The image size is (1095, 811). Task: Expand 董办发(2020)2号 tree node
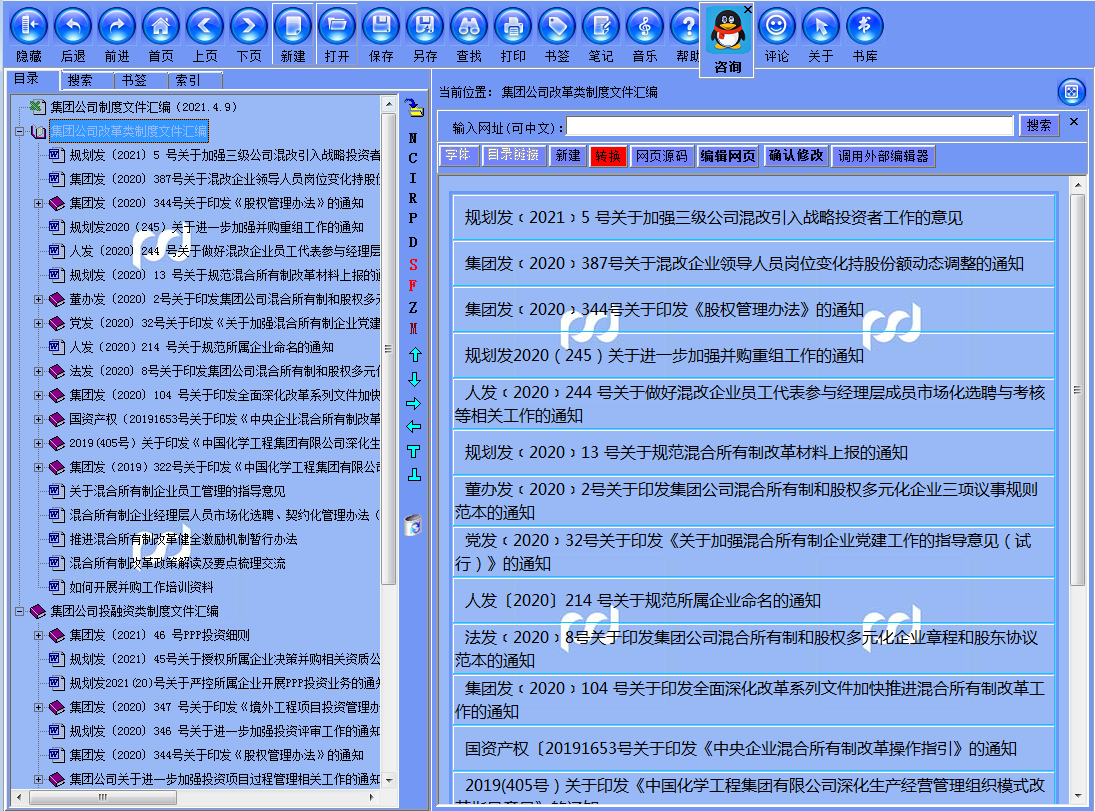point(38,299)
